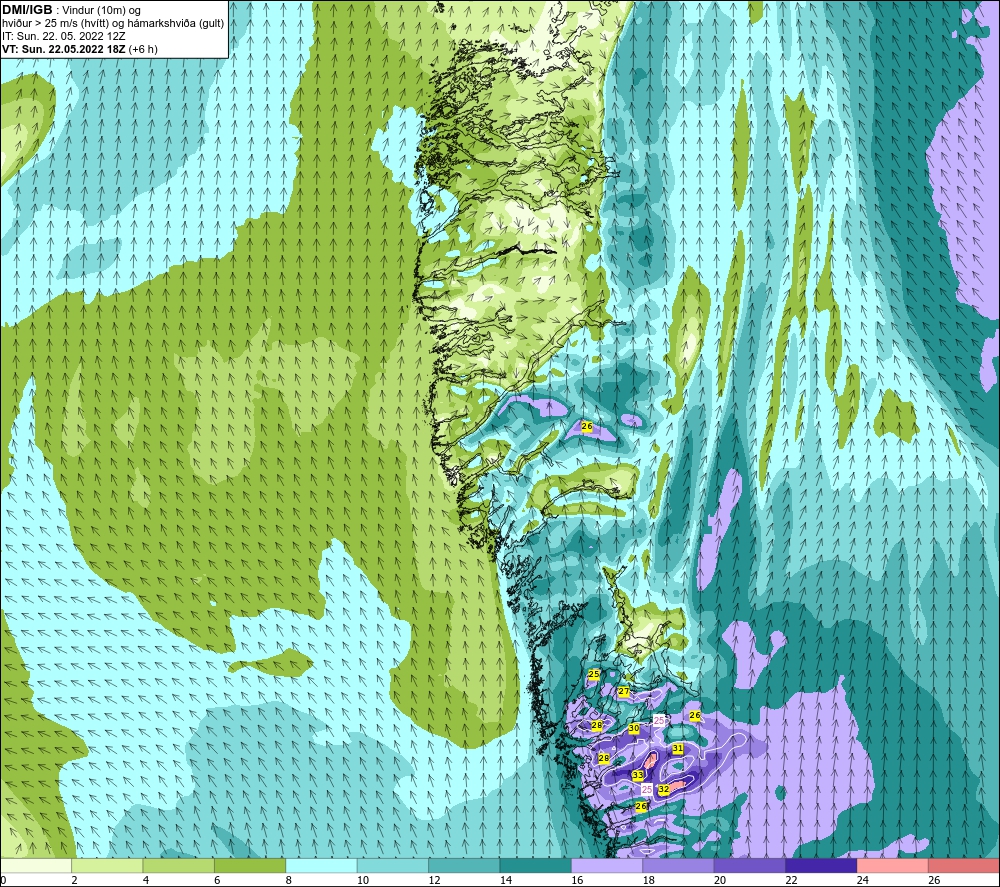Click the salmon legend swatch above 26 m/s

964,865
